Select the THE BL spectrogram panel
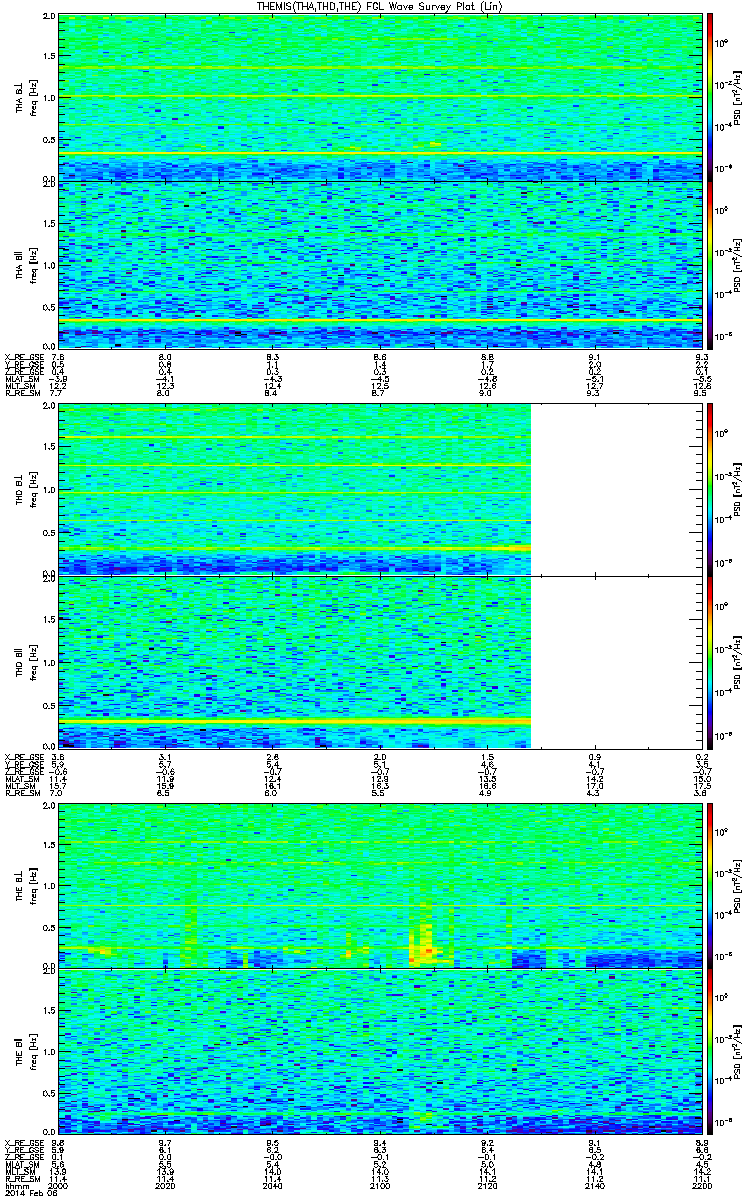750x1200 pixels. (380, 884)
